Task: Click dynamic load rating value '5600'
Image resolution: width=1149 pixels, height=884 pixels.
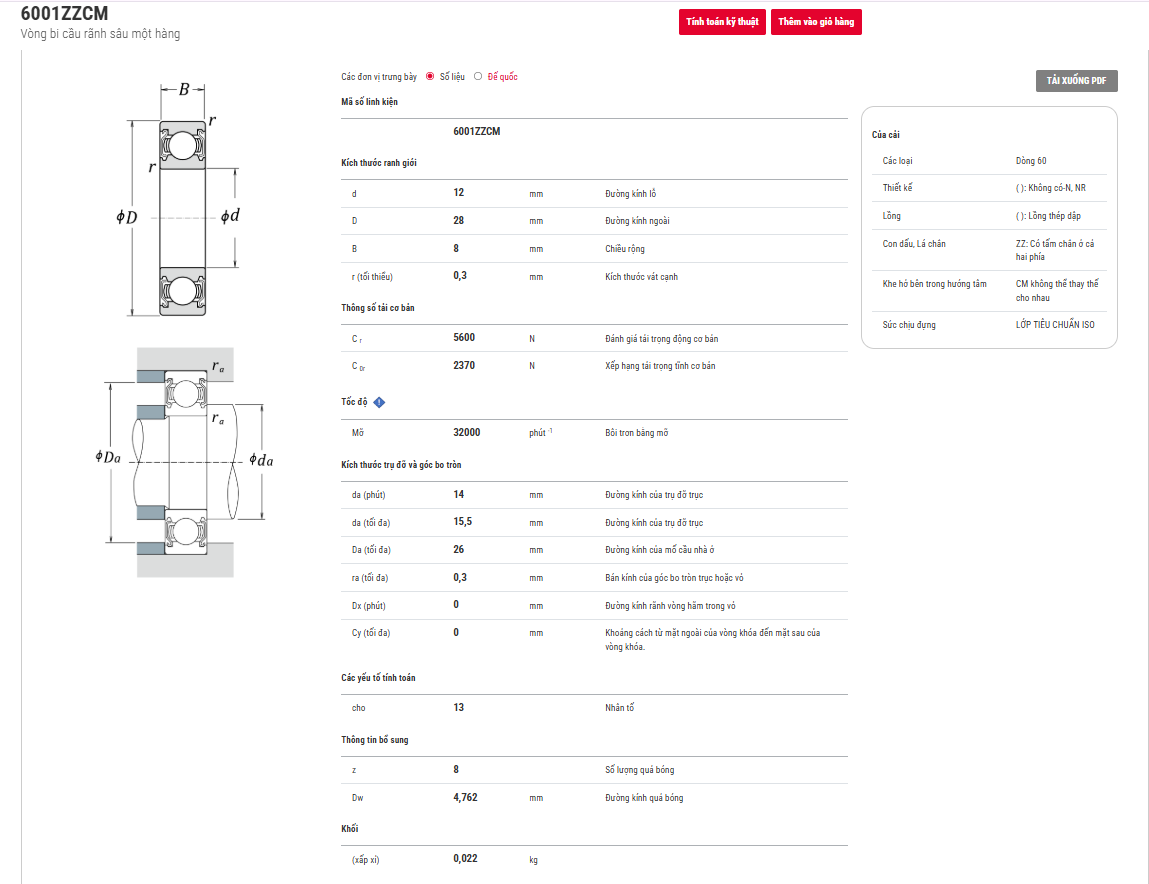Action: coord(464,338)
